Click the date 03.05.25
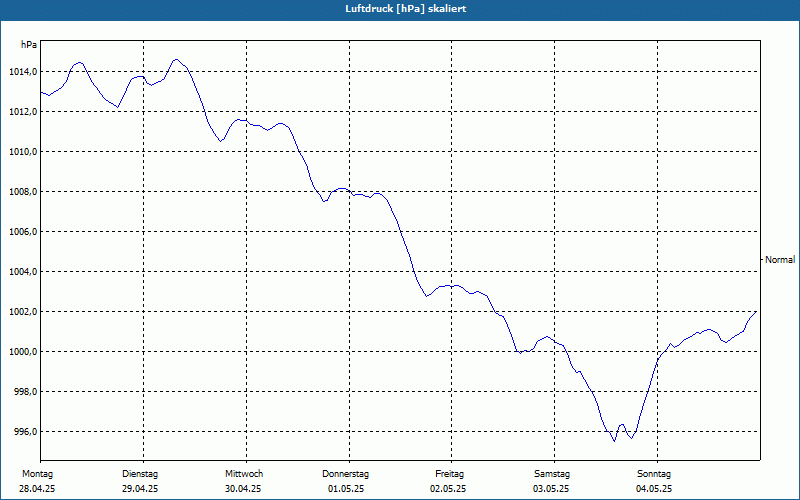 [551, 489]
